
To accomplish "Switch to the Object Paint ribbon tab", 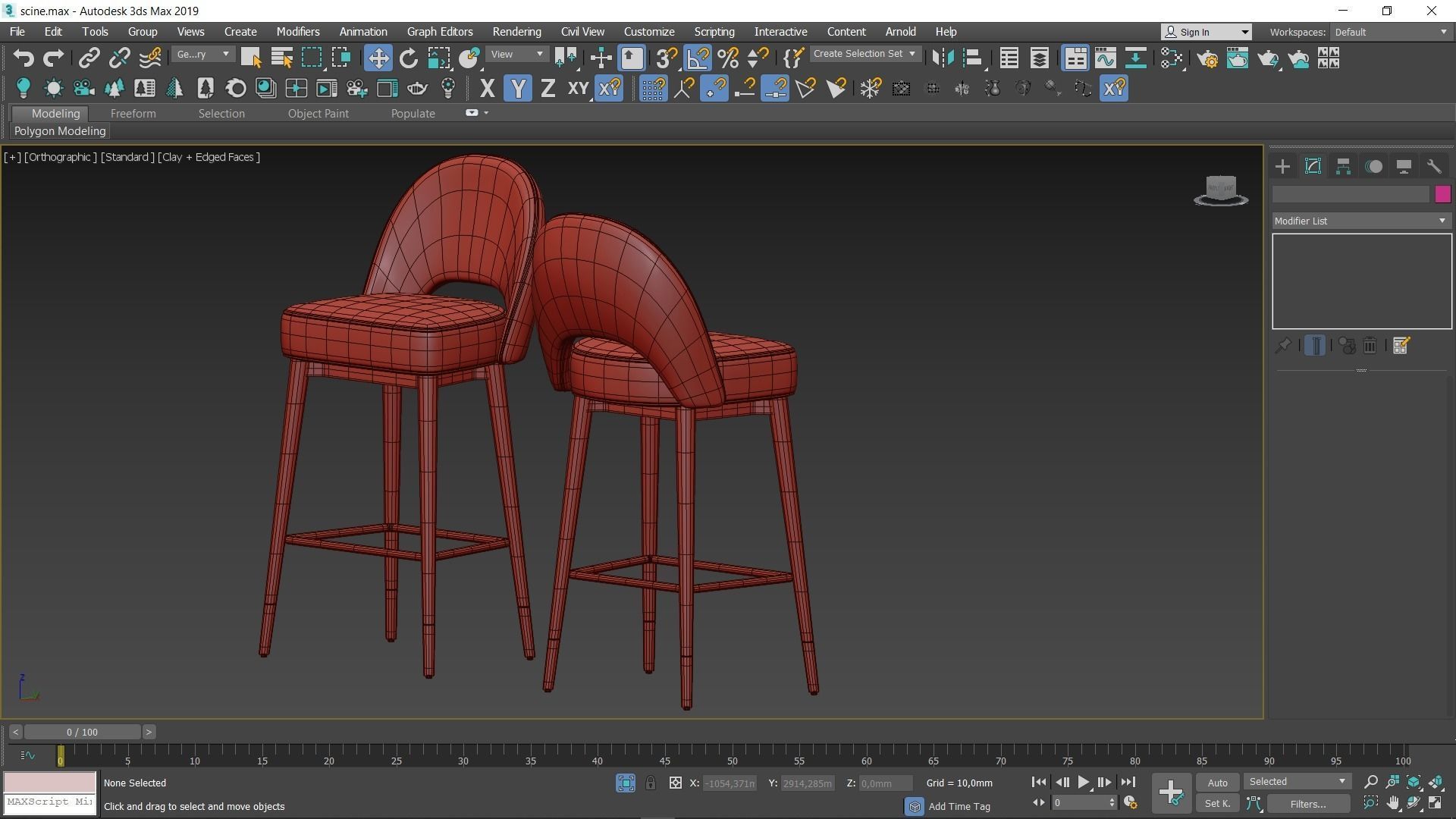I will [318, 114].
